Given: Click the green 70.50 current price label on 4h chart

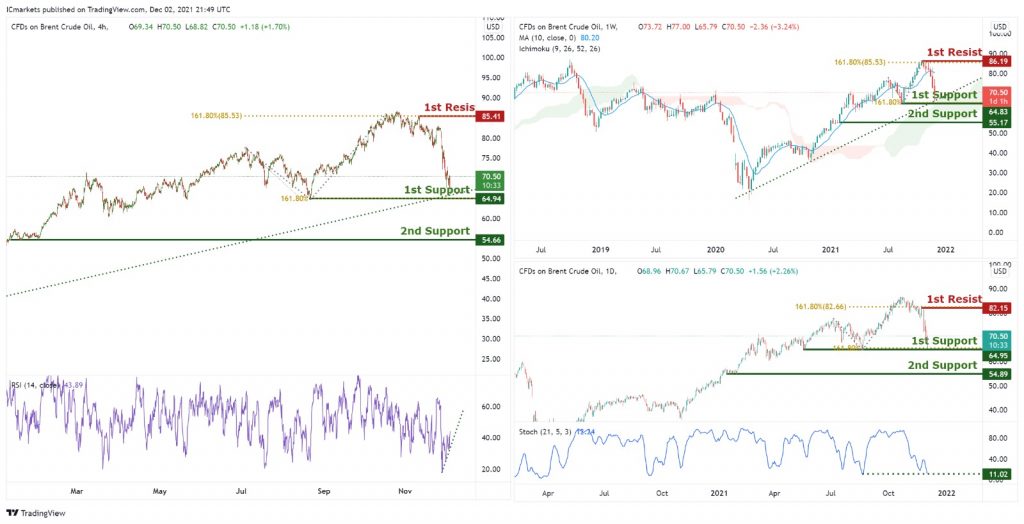Looking at the screenshot, I should (490, 180).
